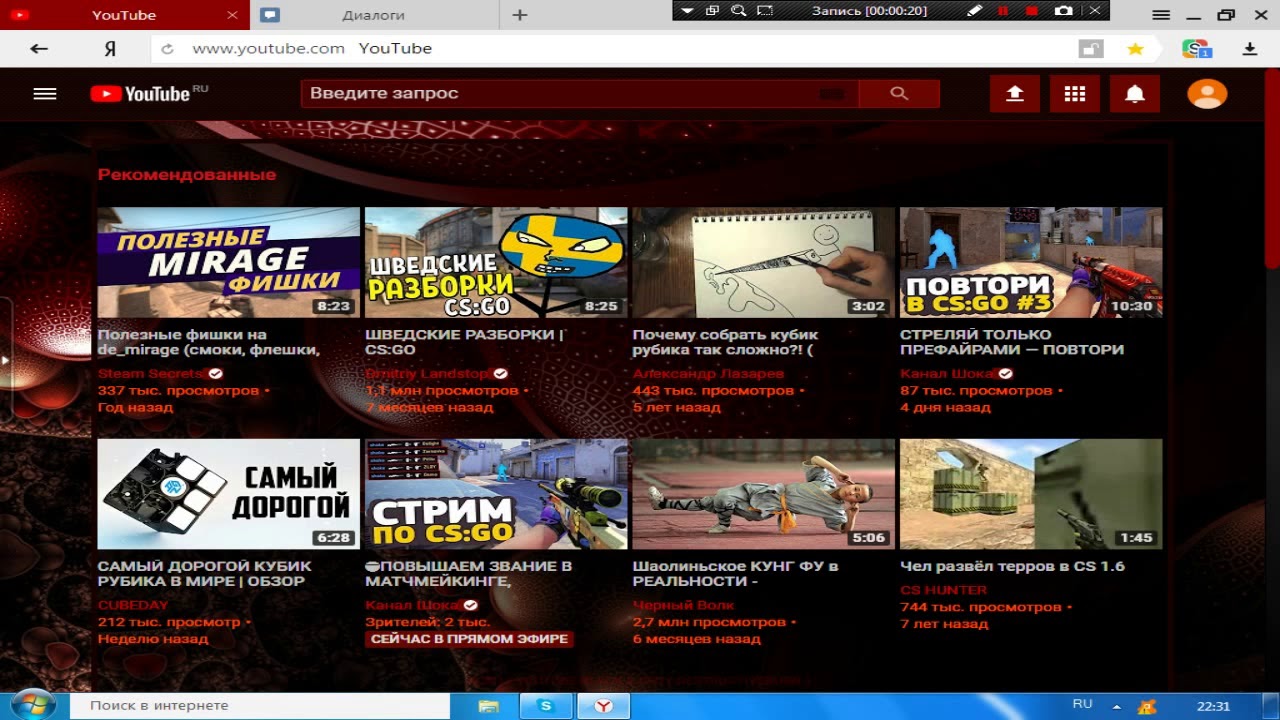Open title Полезные фишки на de_mirage
Image resolution: width=1280 pixels, height=720 pixels.
pos(208,342)
